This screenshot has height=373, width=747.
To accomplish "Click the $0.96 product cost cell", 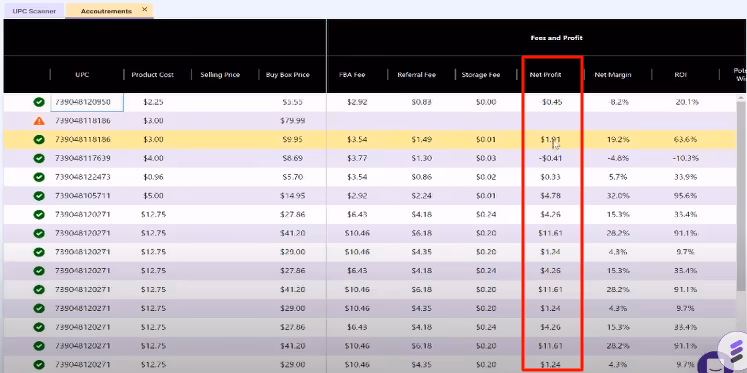I will [153, 177].
